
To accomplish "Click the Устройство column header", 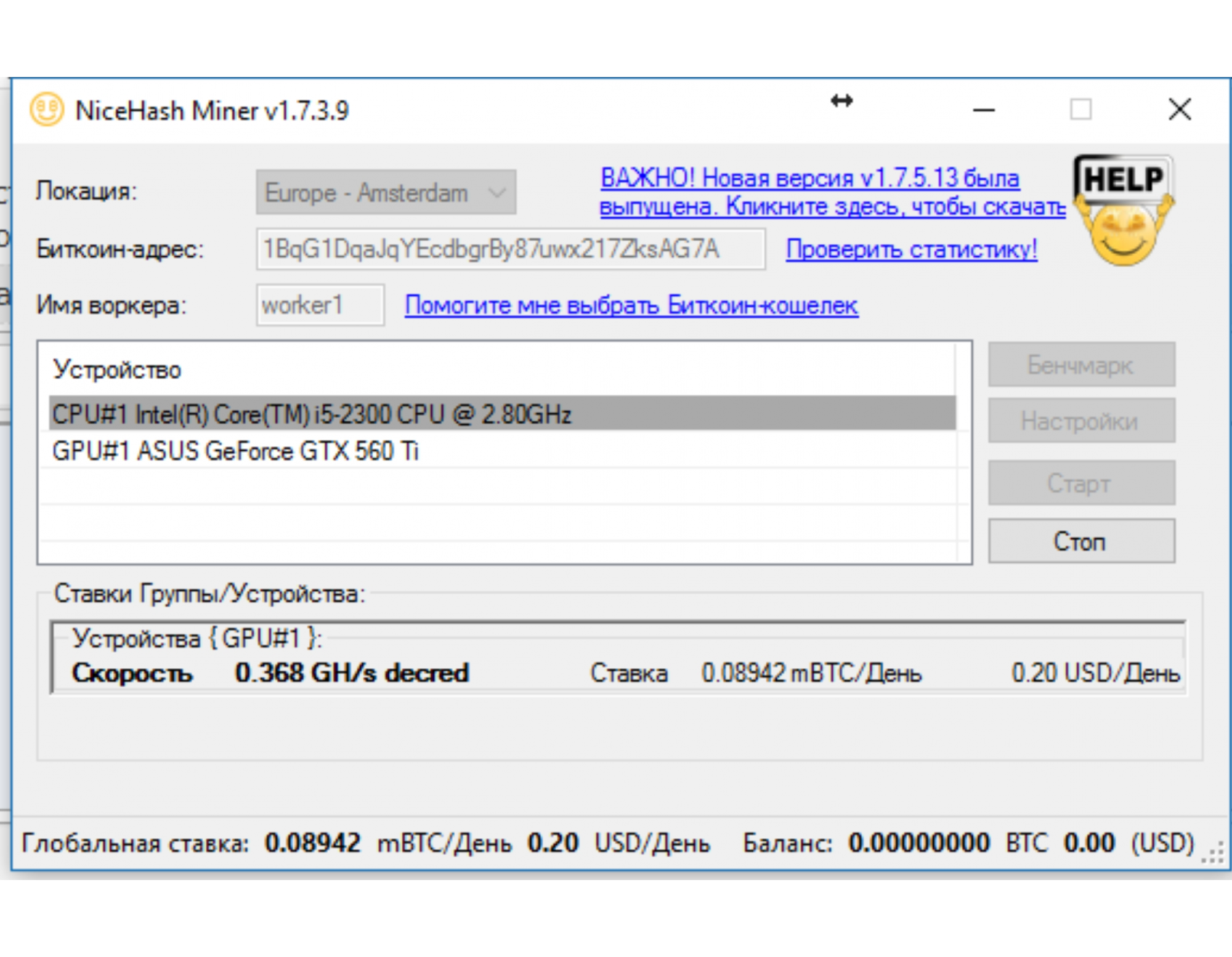I will [117, 369].
